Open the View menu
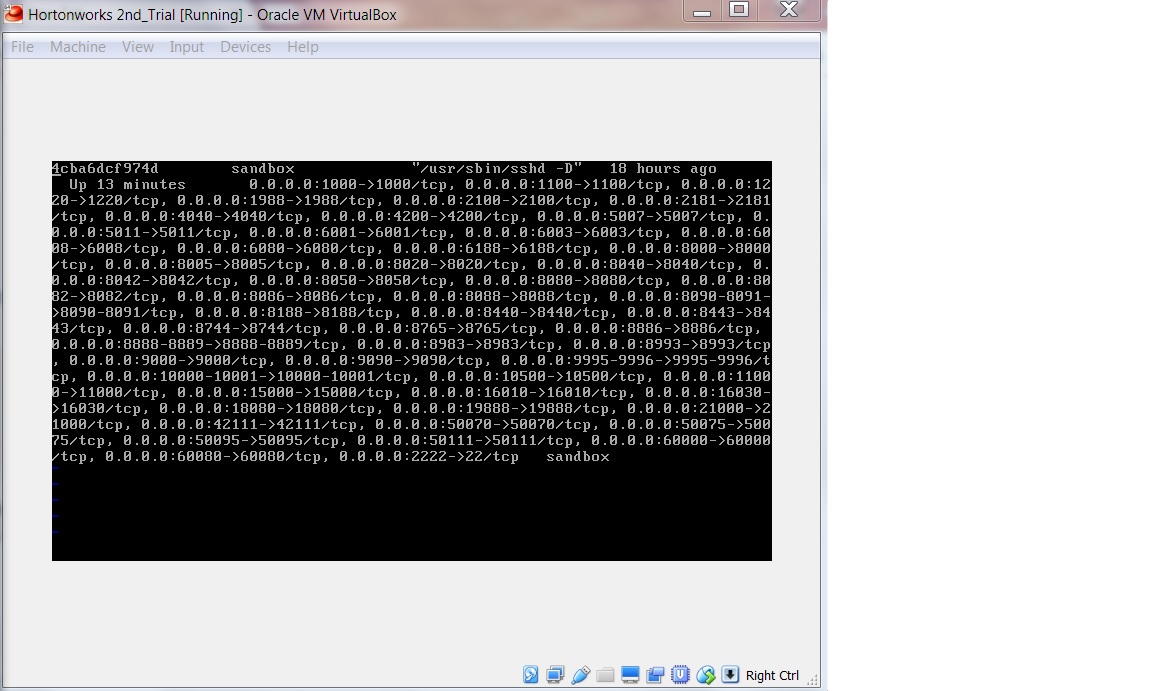This screenshot has height=691, width=1152. [137, 46]
